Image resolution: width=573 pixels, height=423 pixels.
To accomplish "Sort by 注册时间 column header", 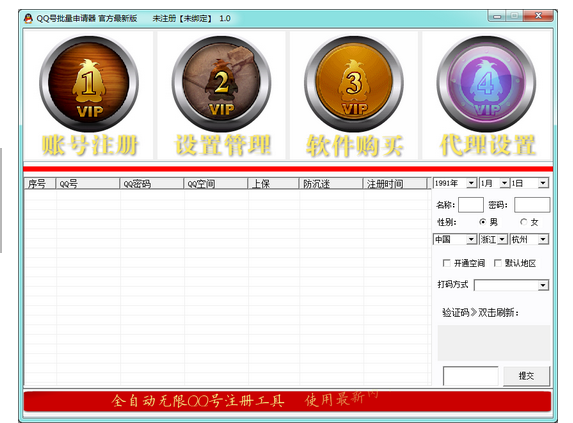I will 395,184.
